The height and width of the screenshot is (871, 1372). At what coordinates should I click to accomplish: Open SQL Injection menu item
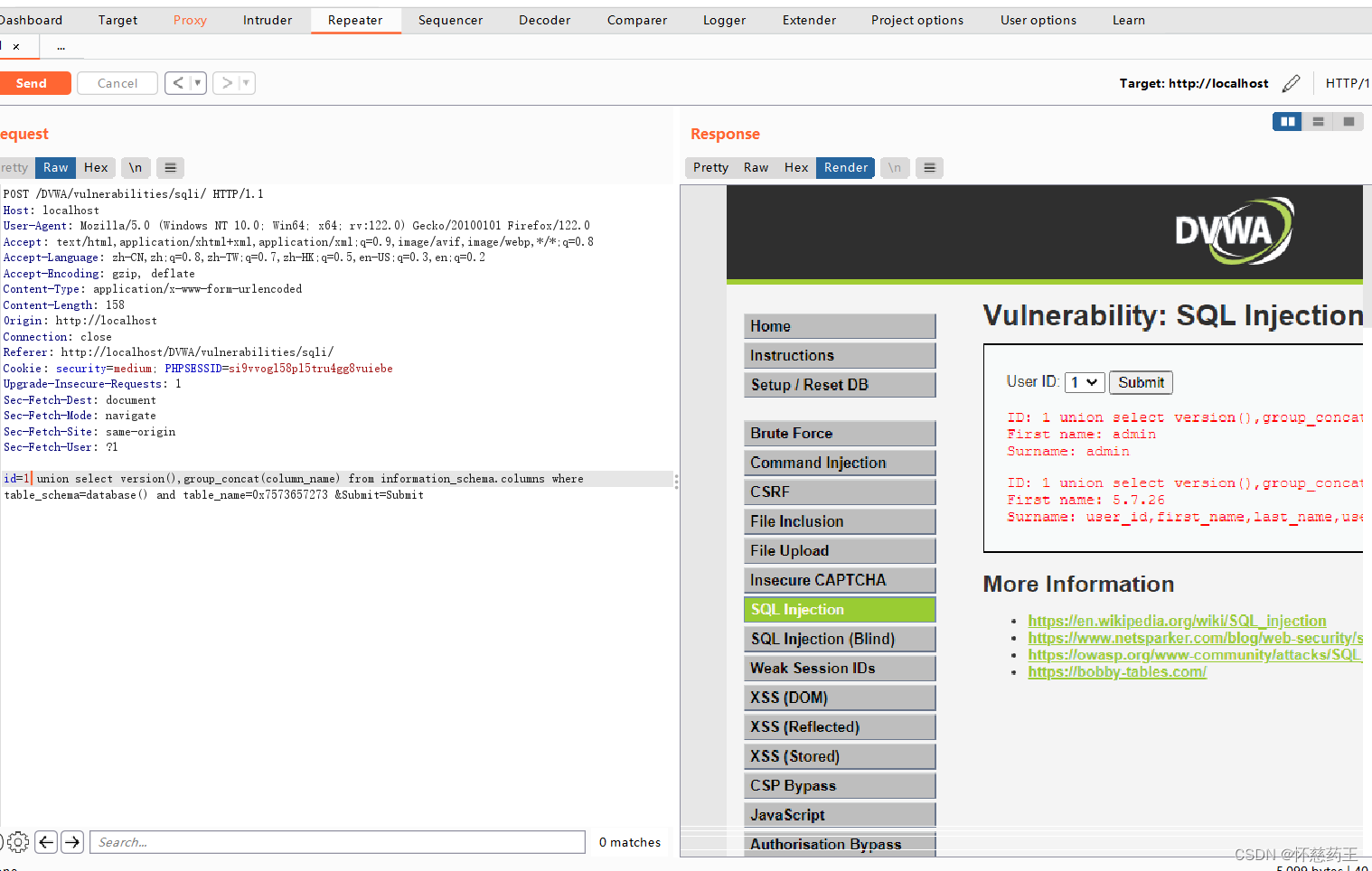click(840, 609)
